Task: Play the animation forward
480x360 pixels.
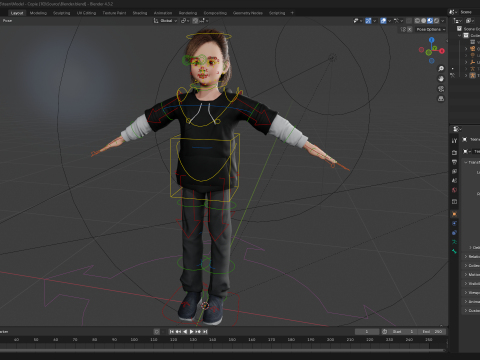Action: click(192, 332)
